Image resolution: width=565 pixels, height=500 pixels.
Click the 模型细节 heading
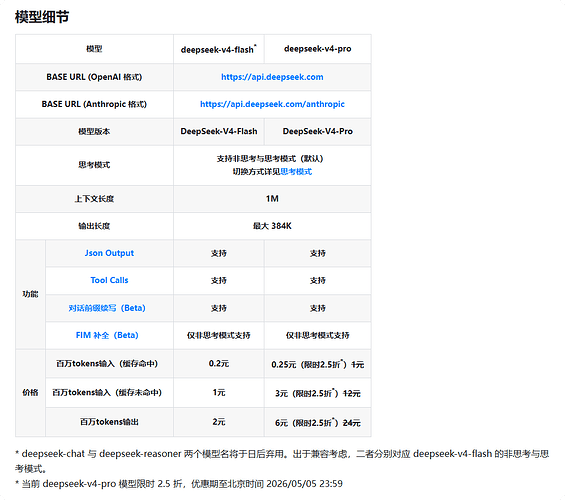pyautogui.click(x=42, y=17)
